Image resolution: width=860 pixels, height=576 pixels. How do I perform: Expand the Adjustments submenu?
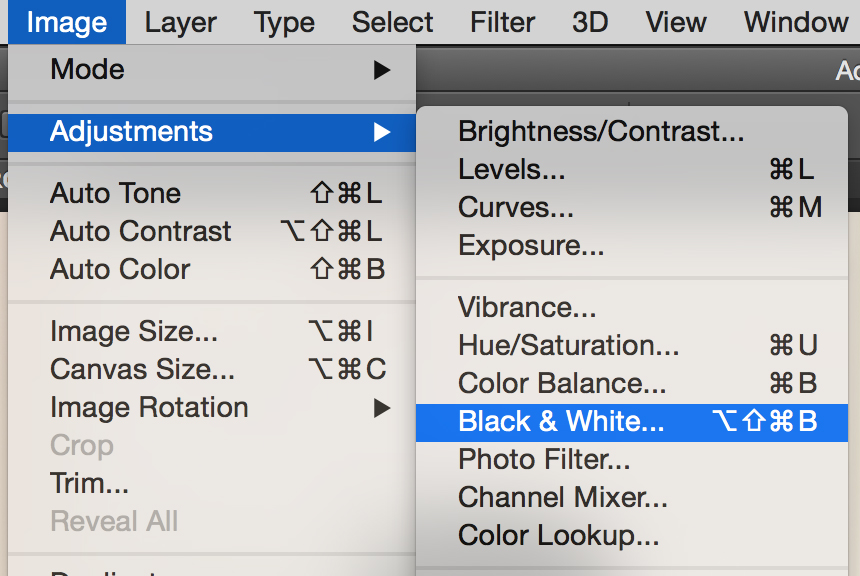(212, 132)
